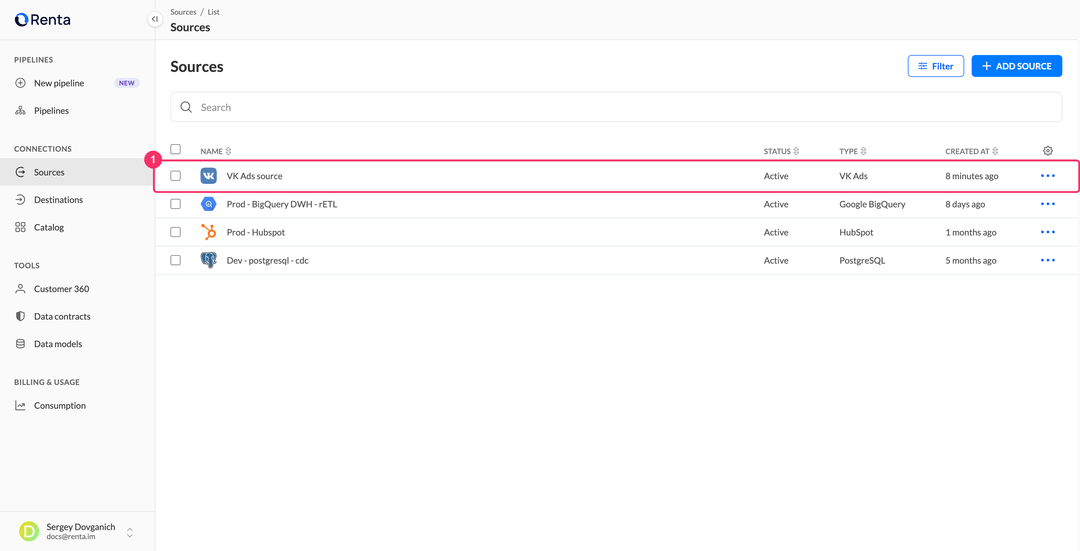Check the Dev - postgresql - cdc checkbox
The width and height of the screenshot is (1080, 551).
(176, 260)
